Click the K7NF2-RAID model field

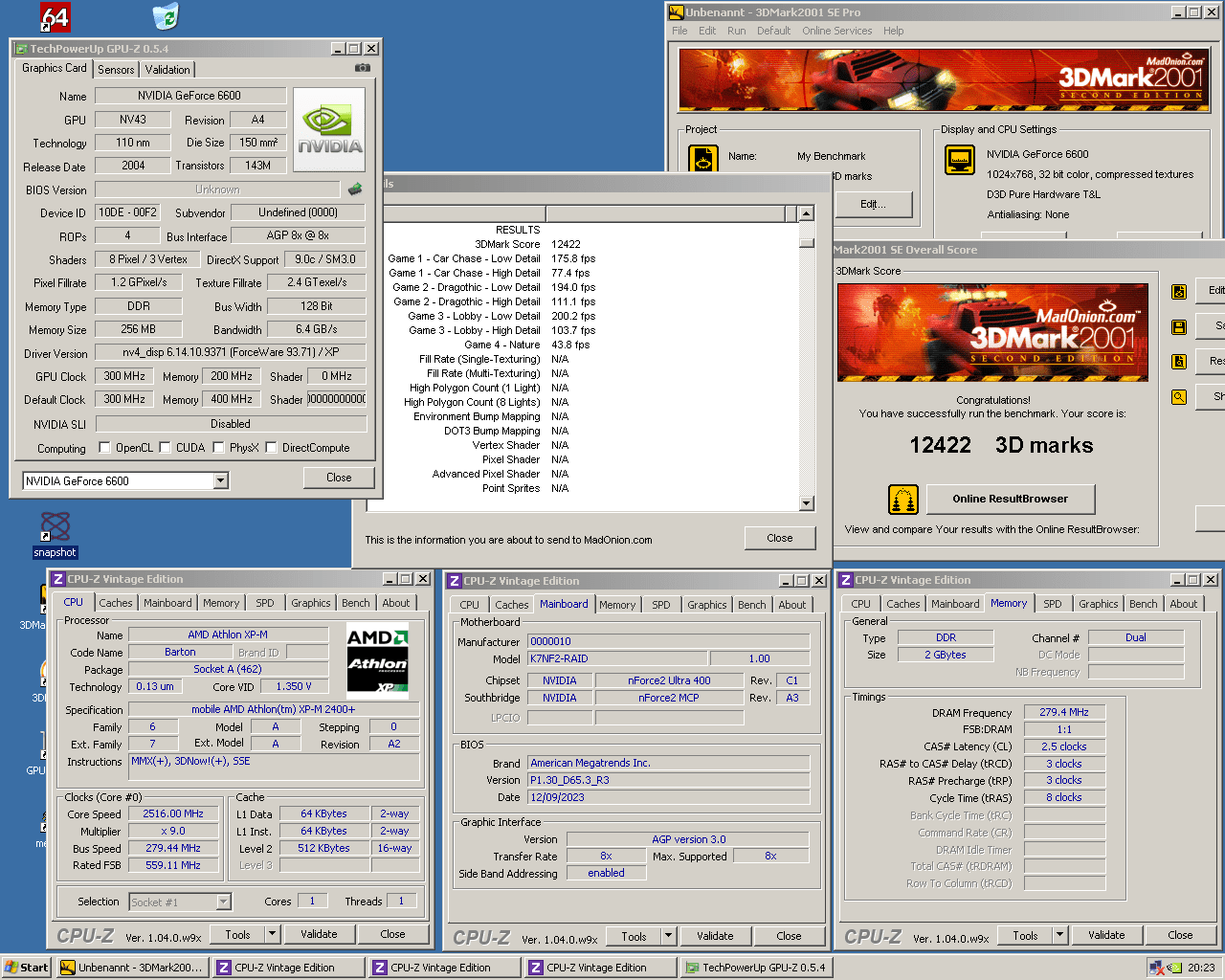click(x=618, y=658)
